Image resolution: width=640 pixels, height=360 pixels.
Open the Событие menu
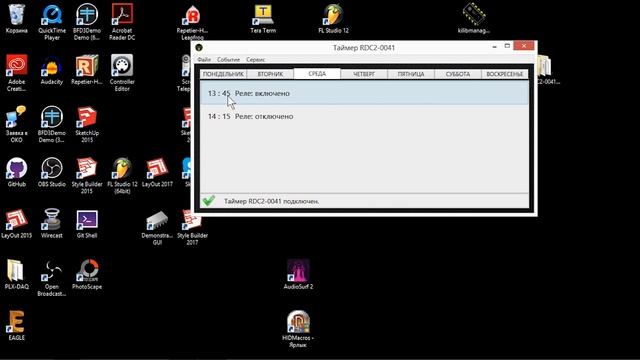click(x=229, y=60)
